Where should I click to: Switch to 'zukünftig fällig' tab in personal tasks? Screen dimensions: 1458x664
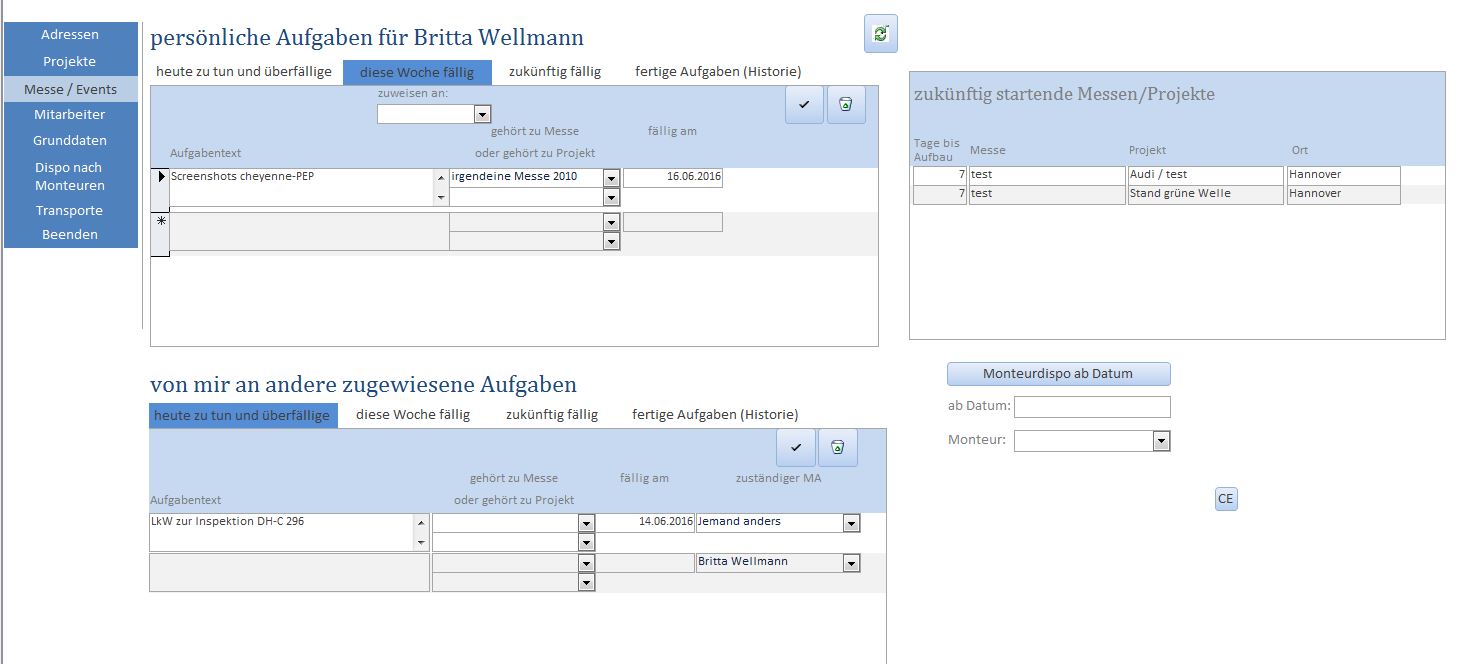[x=555, y=72]
